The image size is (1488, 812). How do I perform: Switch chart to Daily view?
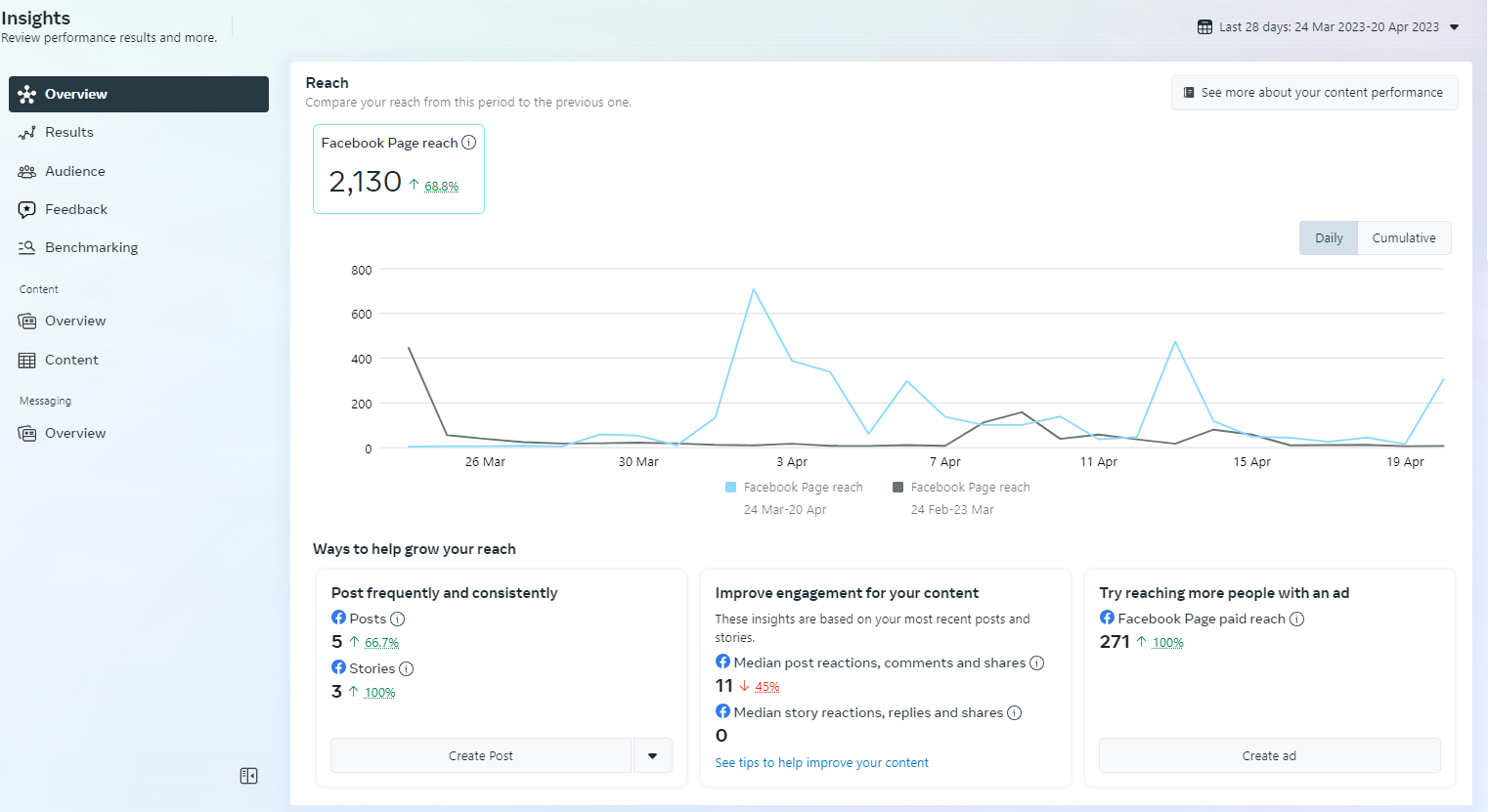1329,238
